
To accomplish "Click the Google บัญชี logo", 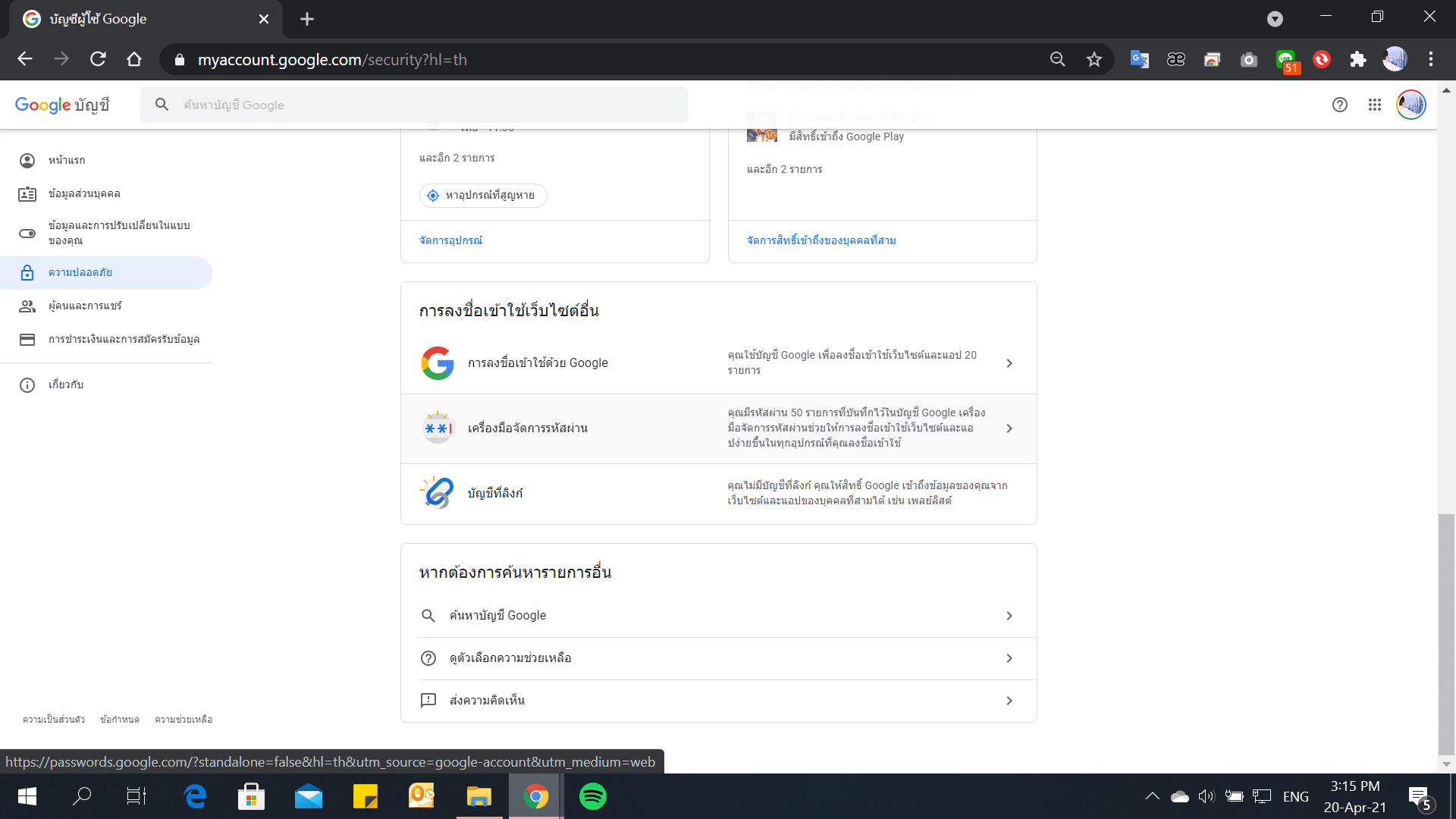I will click(62, 105).
